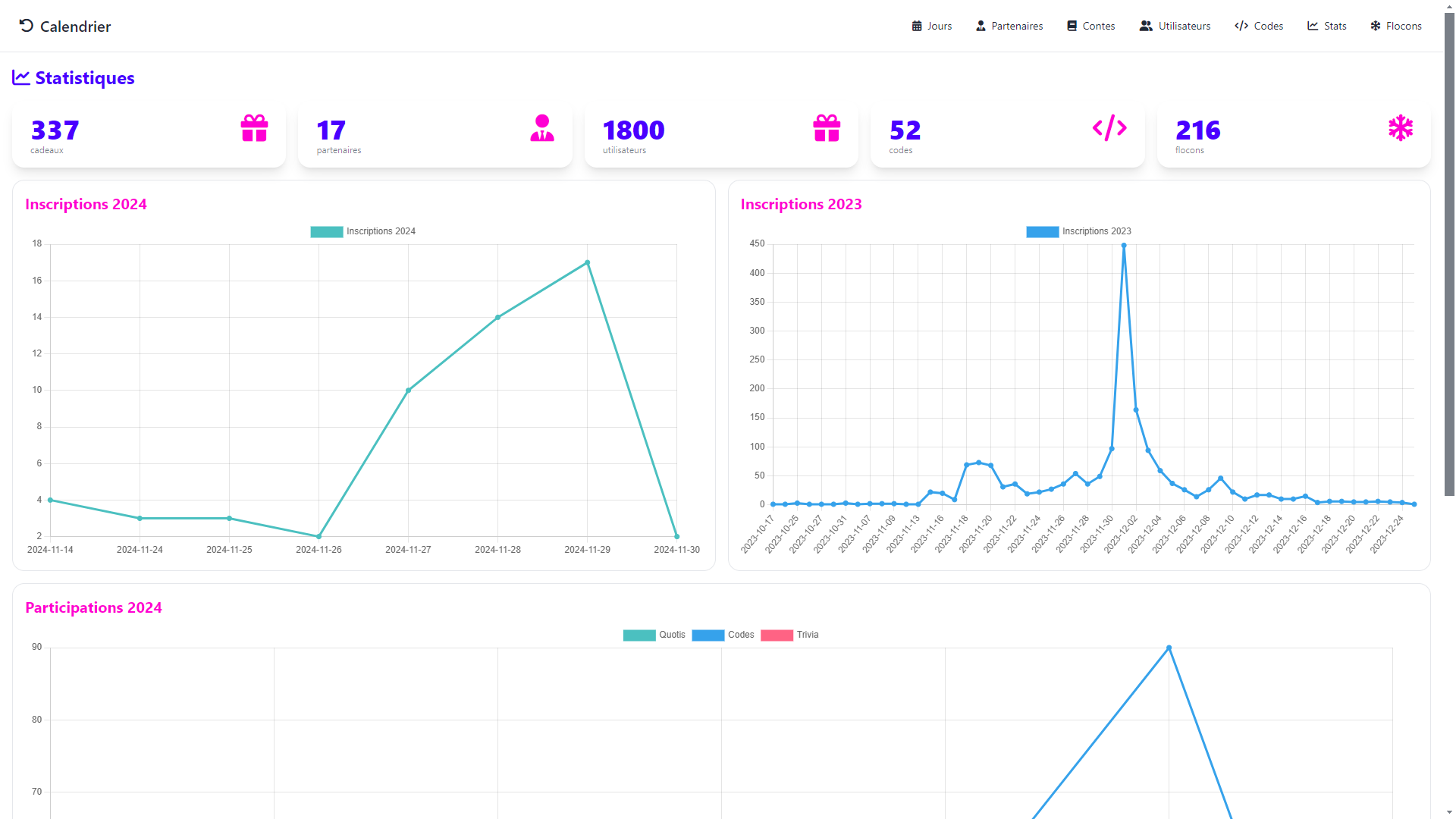
Task: Click the 2024-11-14 axis label
Action: pyautogui.click(x=50, y=550)
